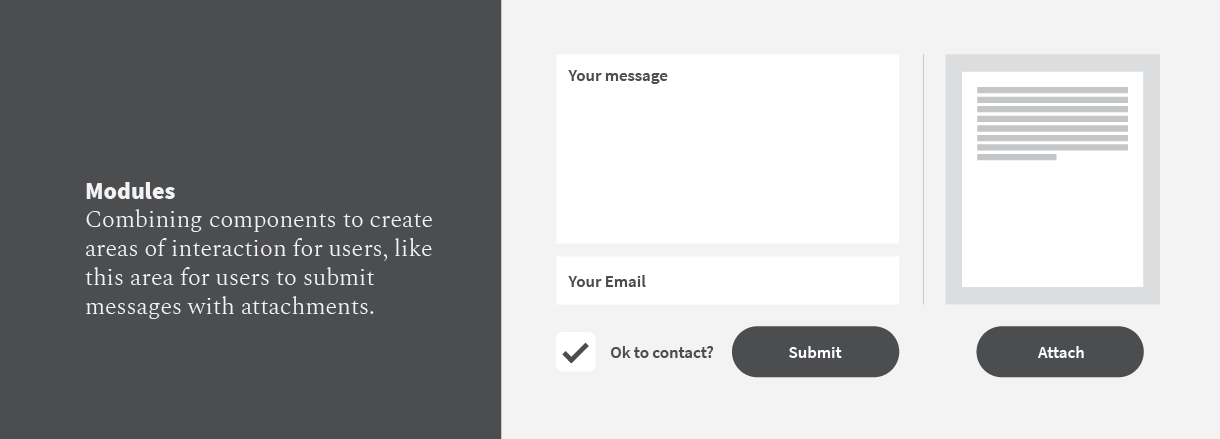This screenshot has height=439, width=1220.
Task: Click the gray text lines on the document page
Action: click(x=1052, y=120)
